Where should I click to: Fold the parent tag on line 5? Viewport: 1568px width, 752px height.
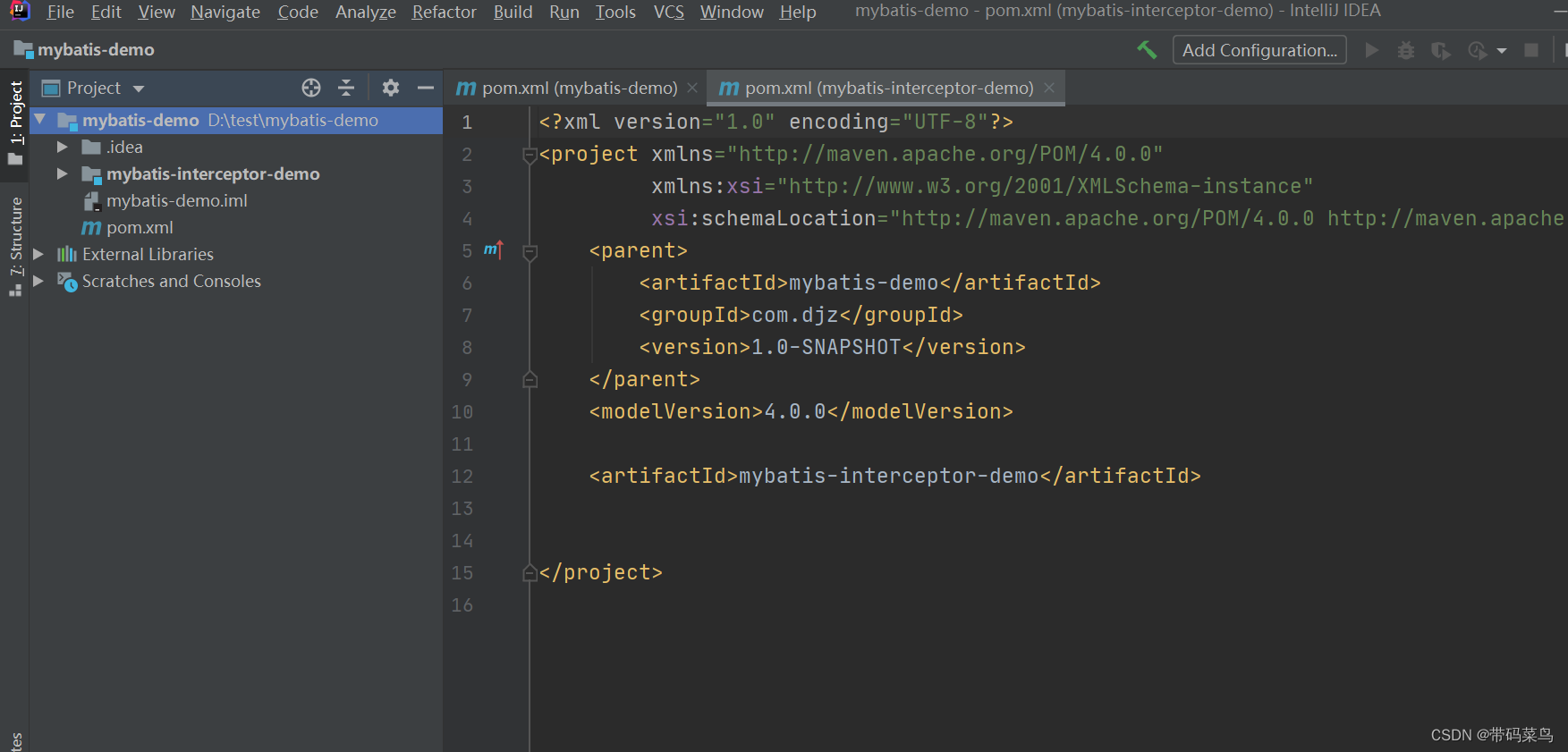coord(530,251)
